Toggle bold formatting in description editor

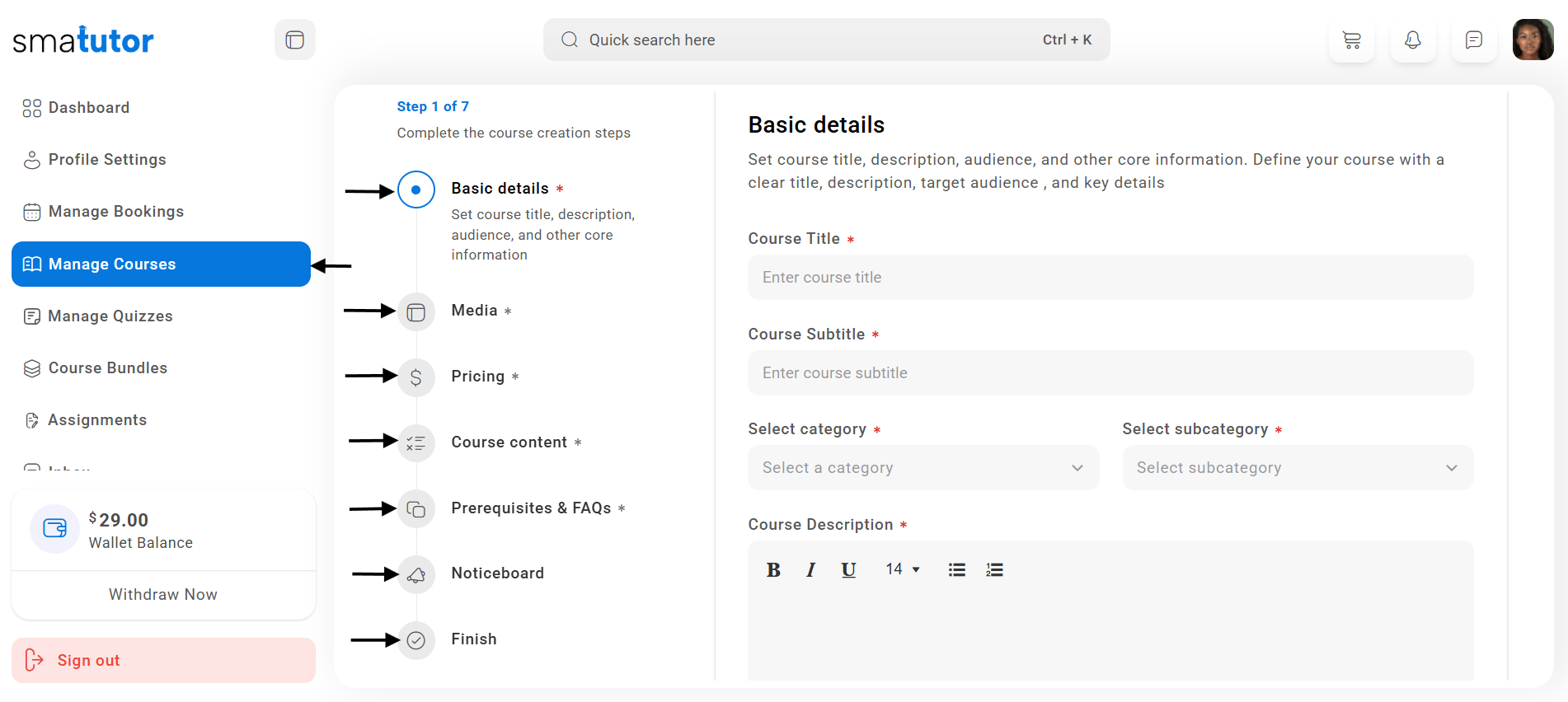773,570
